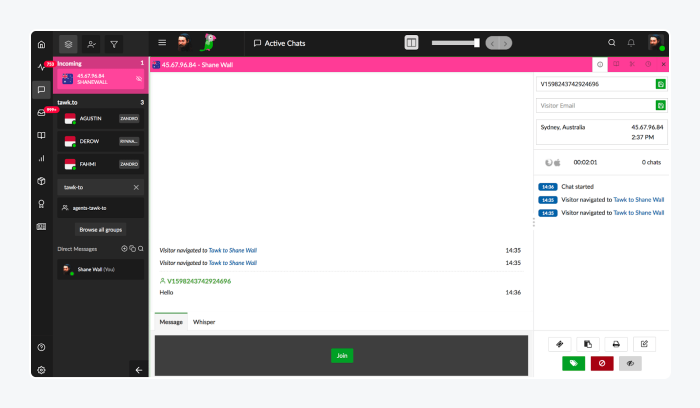Toggle the hamburger menu next to avatars

(x=162, y=42)
